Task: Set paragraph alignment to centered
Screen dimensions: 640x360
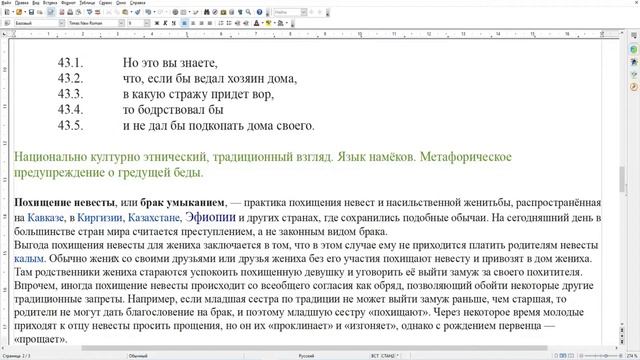Action: point(193,23)
